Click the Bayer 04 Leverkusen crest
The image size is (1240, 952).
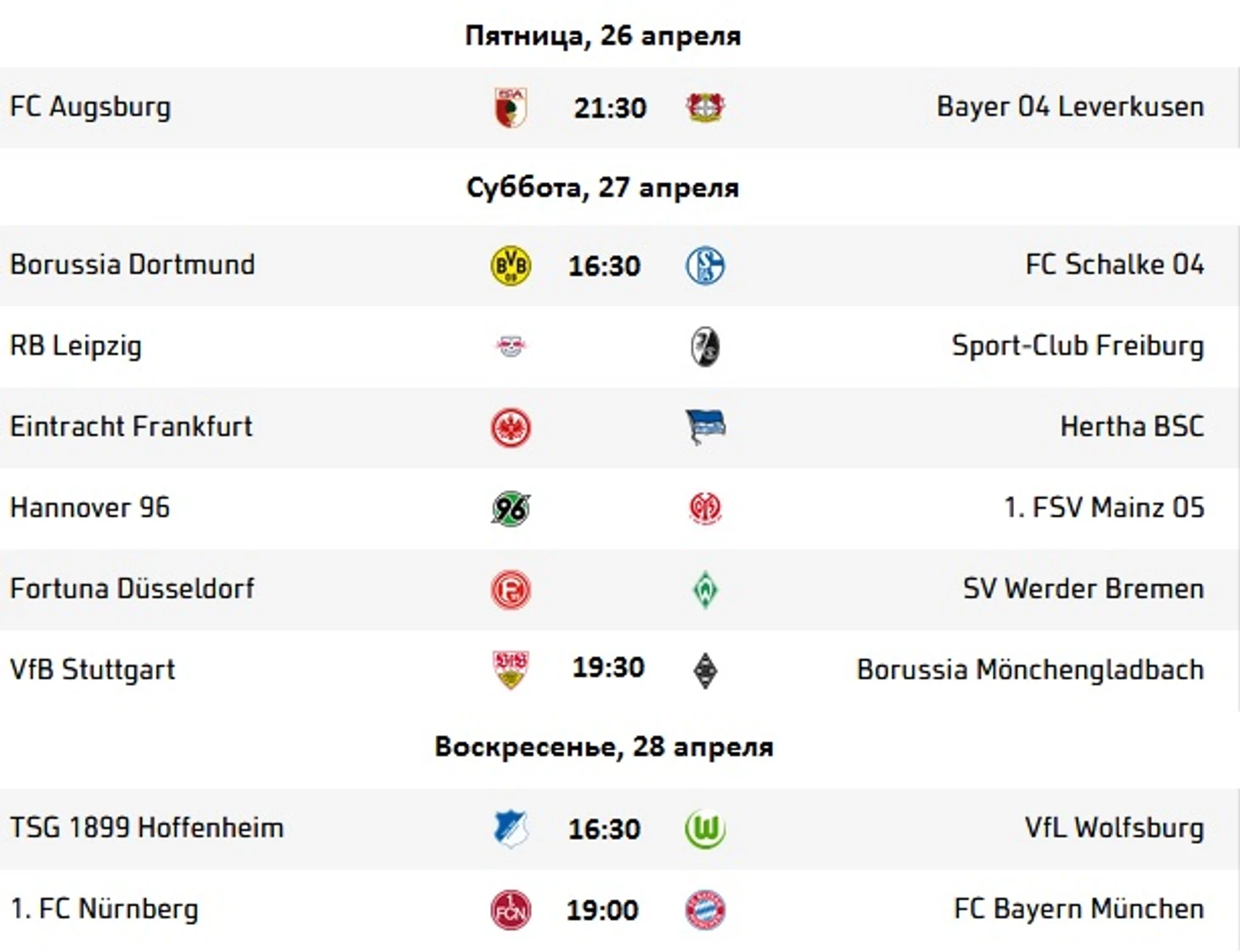point(705,108)
